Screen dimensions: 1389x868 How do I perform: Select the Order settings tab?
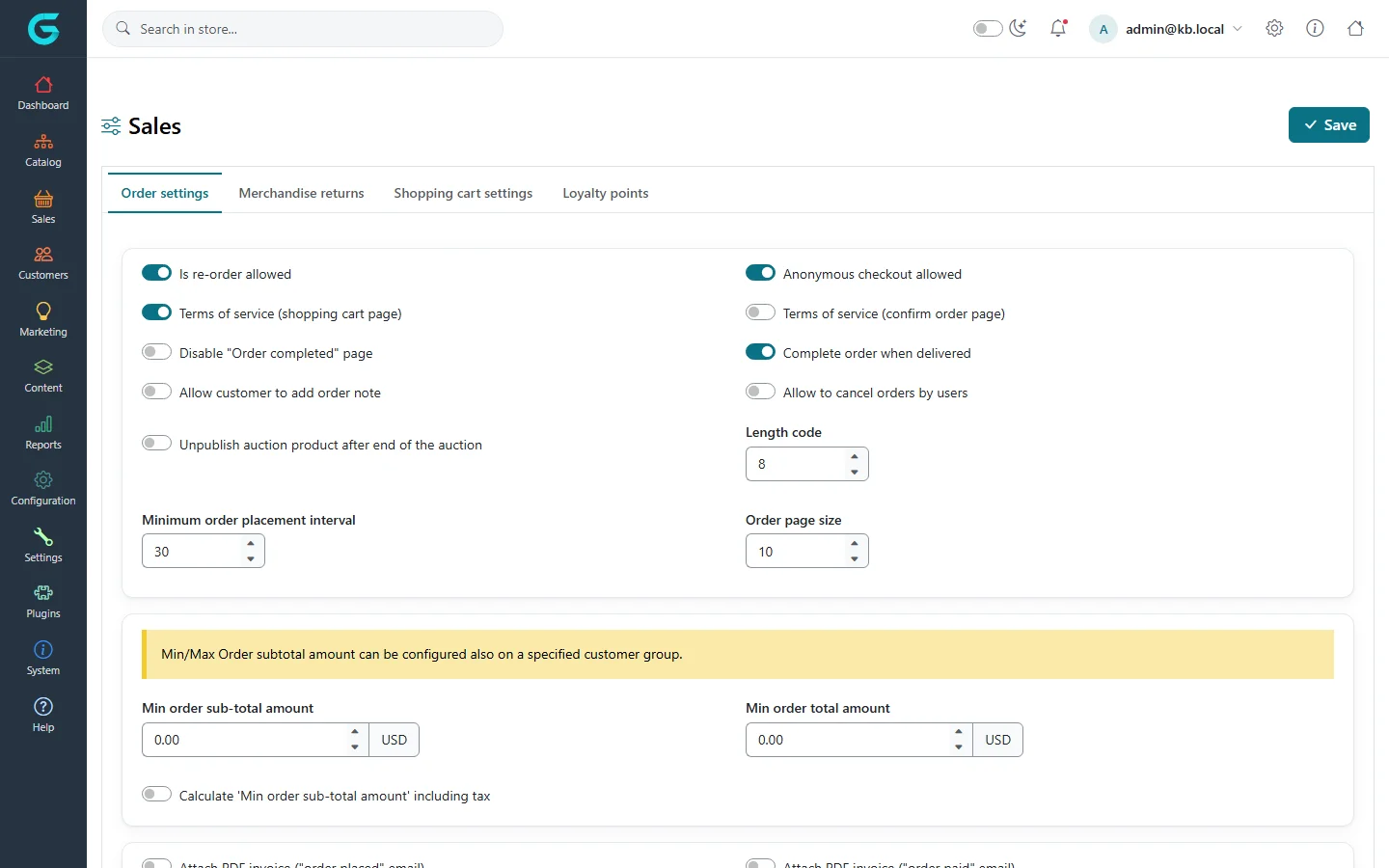pyautogui.click(x=165, y=193)
